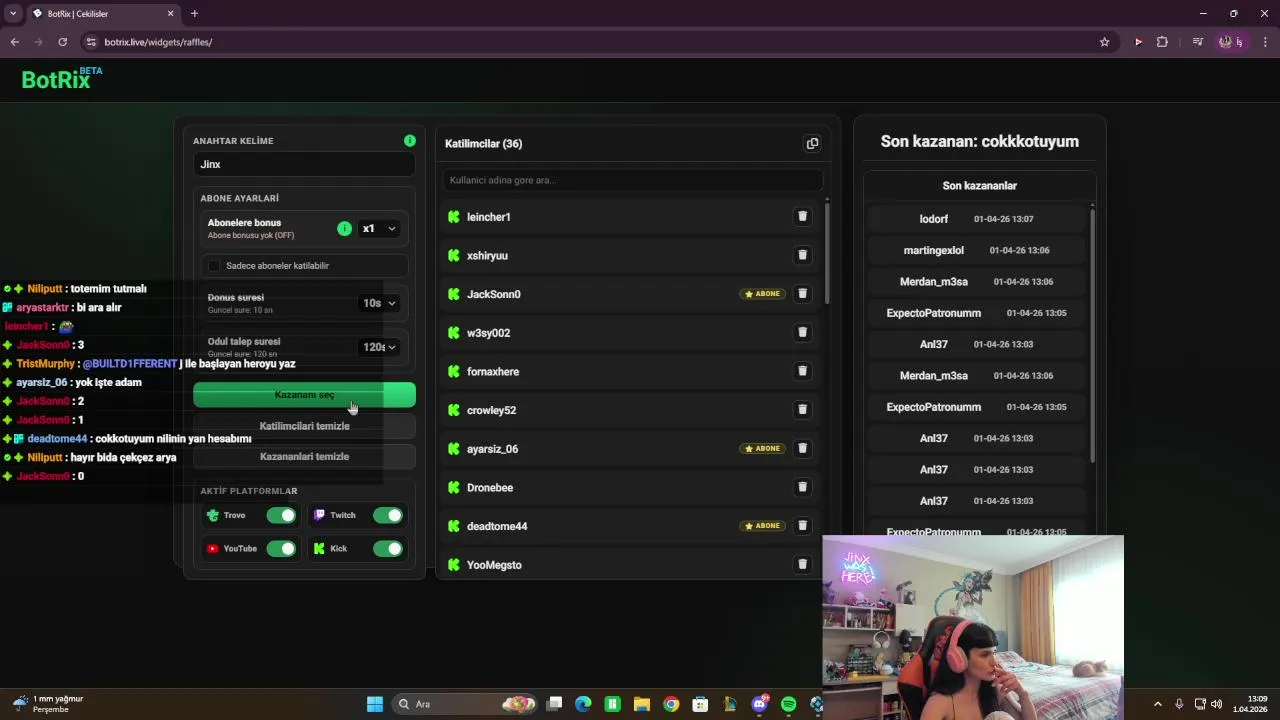Remove w3sy002 via trash icon
Image resolution: width=1280 pixels, height=720 pixels.
802,332
